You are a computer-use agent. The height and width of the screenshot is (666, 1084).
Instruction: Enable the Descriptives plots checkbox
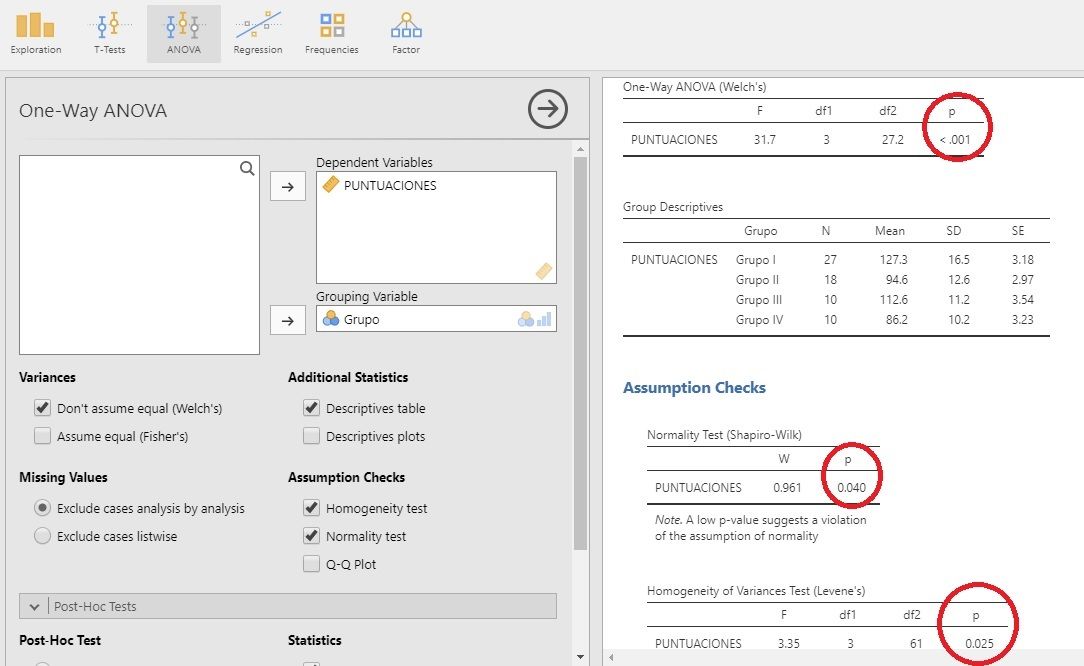coord(312,436)
